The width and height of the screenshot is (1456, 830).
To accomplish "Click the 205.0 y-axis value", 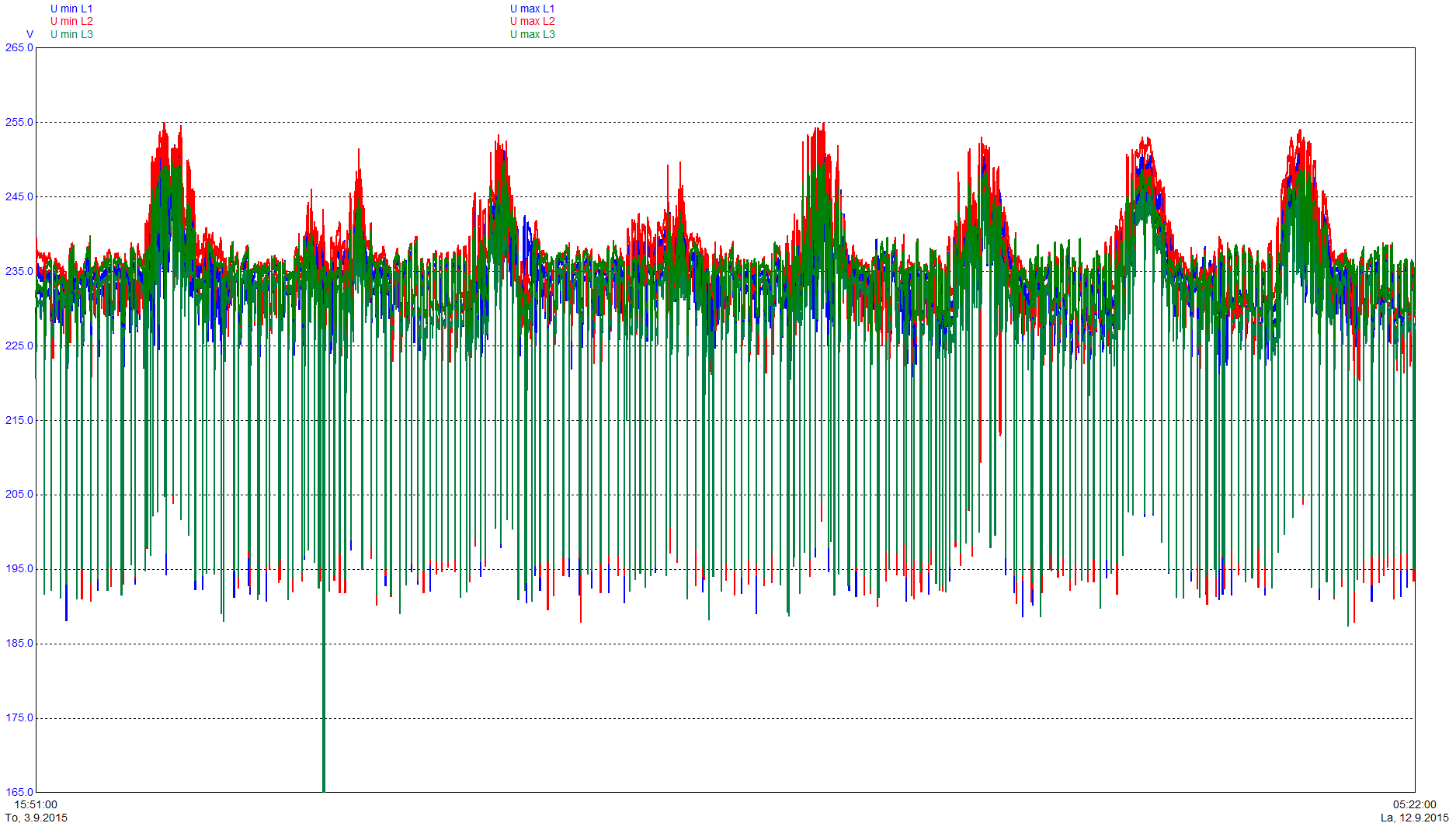I will click(19, 494).
